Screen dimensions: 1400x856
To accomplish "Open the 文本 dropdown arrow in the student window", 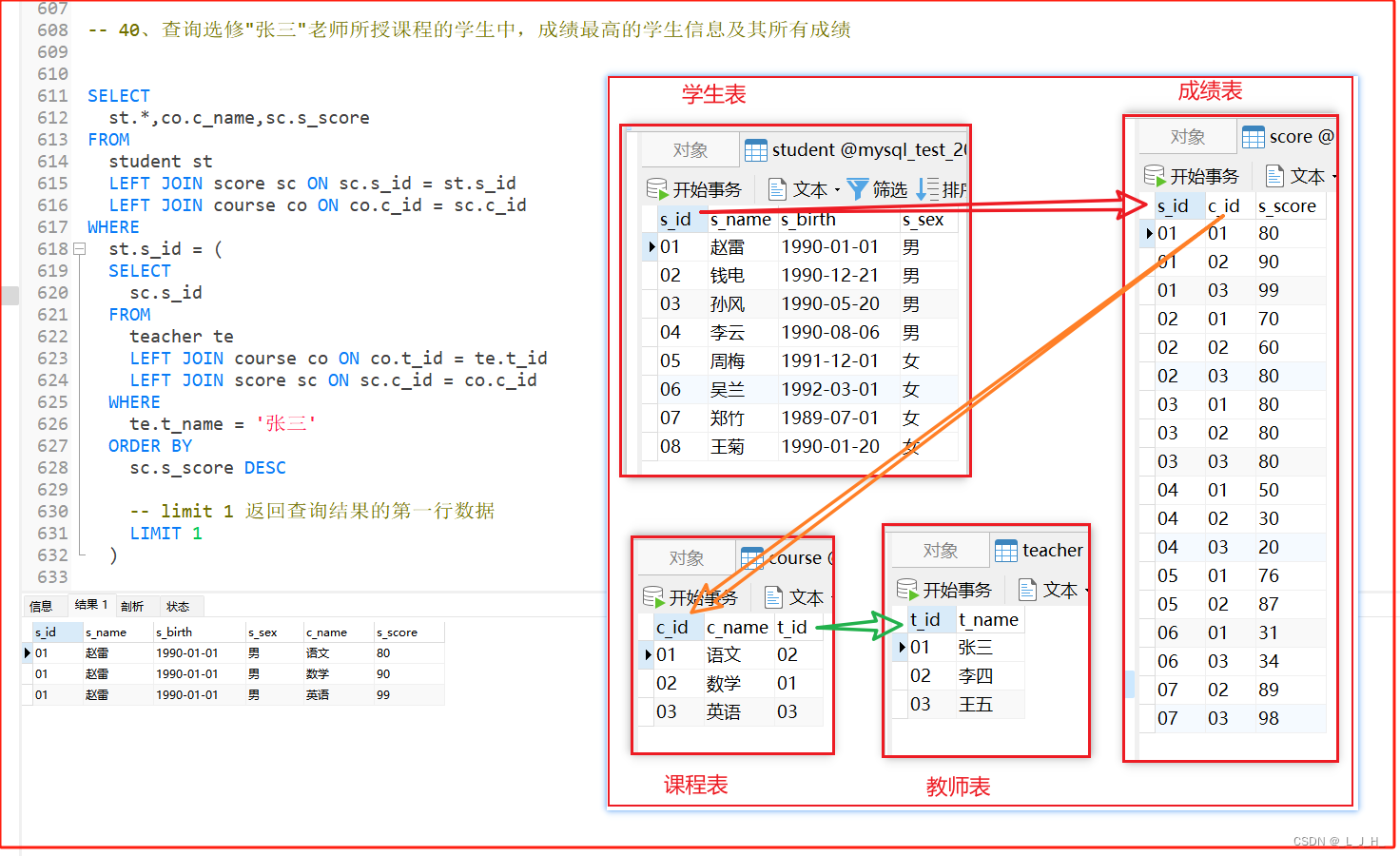I will click(x=837, y=190).
